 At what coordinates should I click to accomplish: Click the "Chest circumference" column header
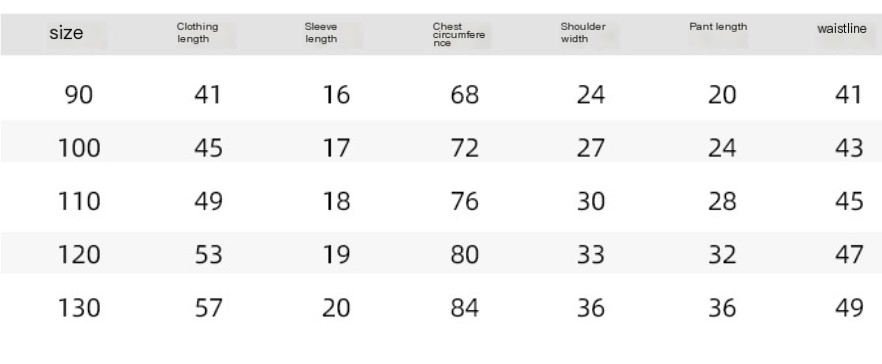pos(458,34)
